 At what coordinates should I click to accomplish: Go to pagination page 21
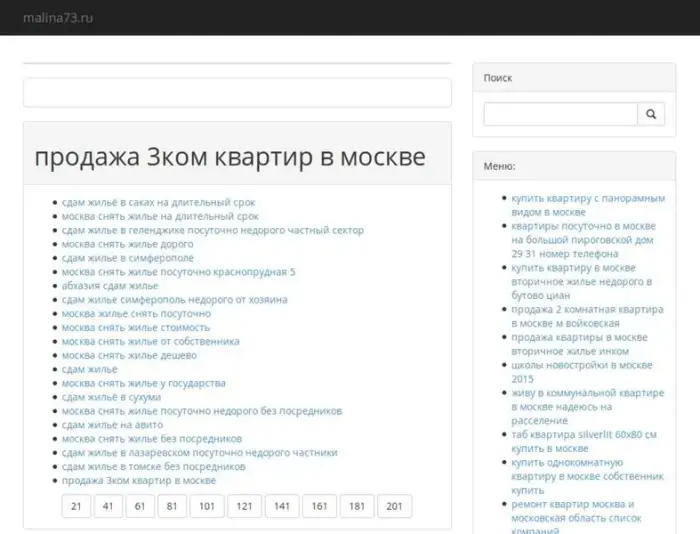point(76,506)
